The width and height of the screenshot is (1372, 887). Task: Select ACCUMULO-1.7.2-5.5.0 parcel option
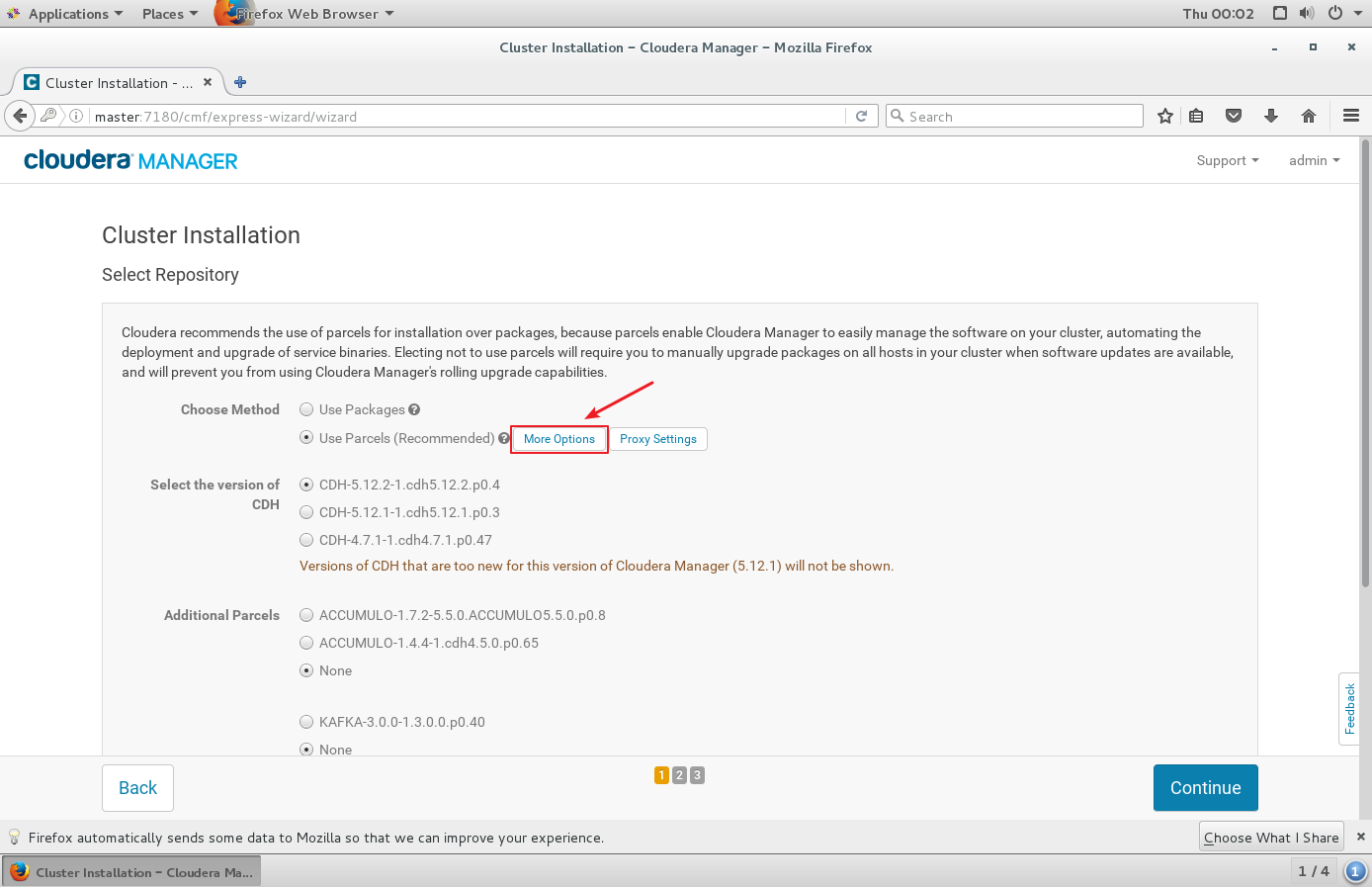point(306,615)
